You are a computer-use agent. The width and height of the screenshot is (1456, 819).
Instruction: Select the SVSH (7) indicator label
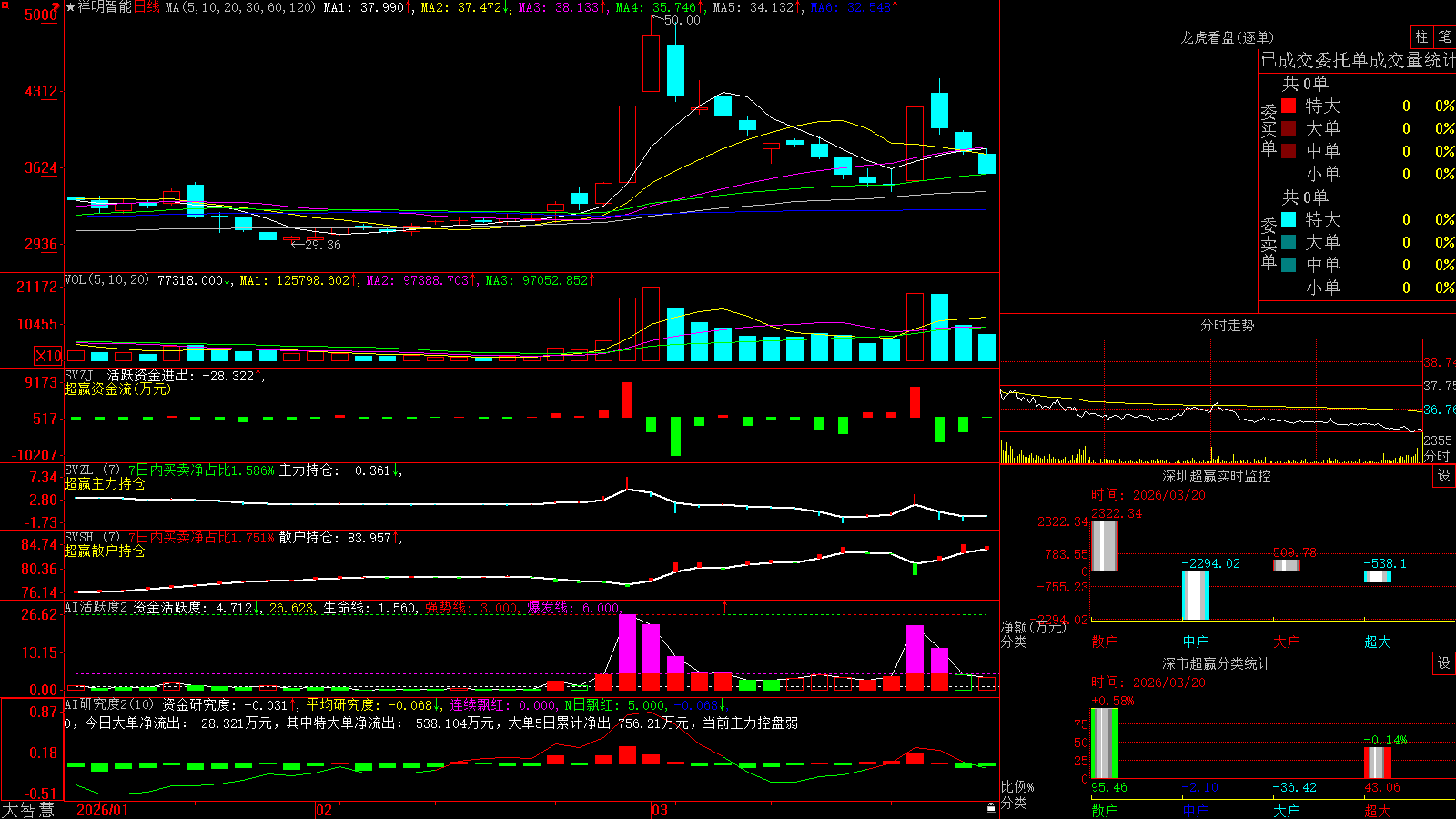tap(92, 538)
